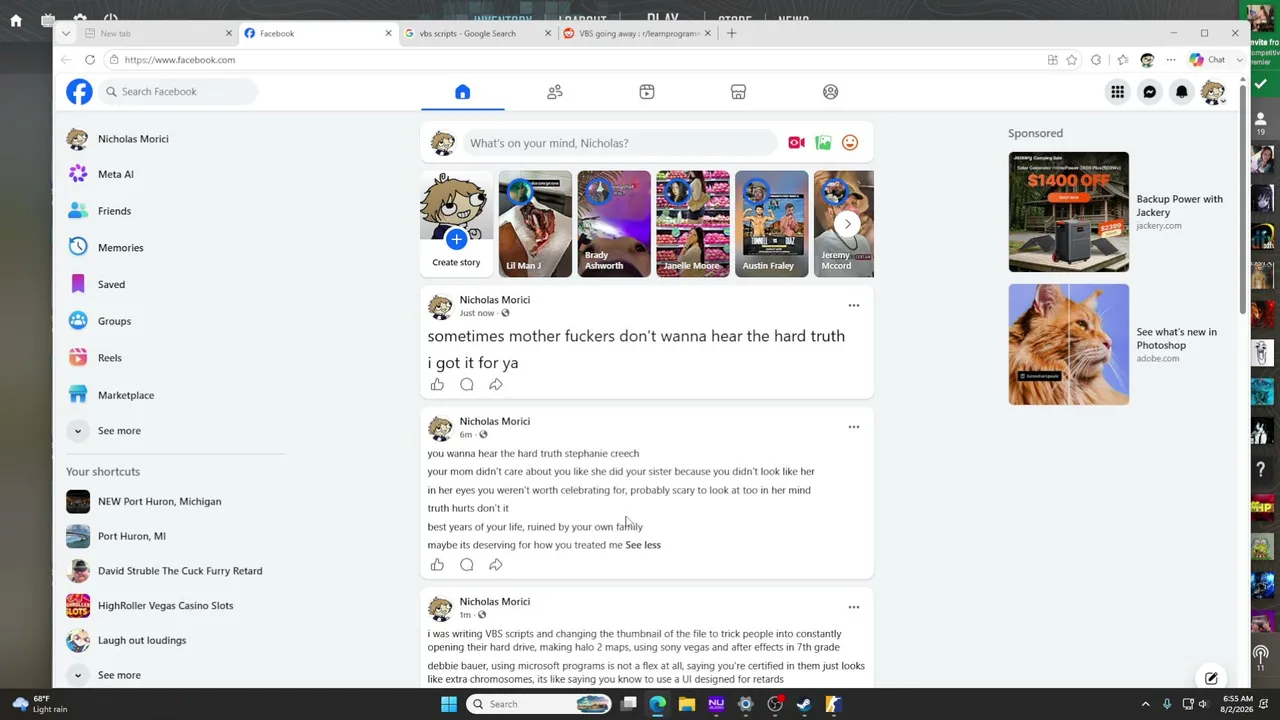Click the Search Facebook box
The image size is (1280, 720).
tap(180, 92)
